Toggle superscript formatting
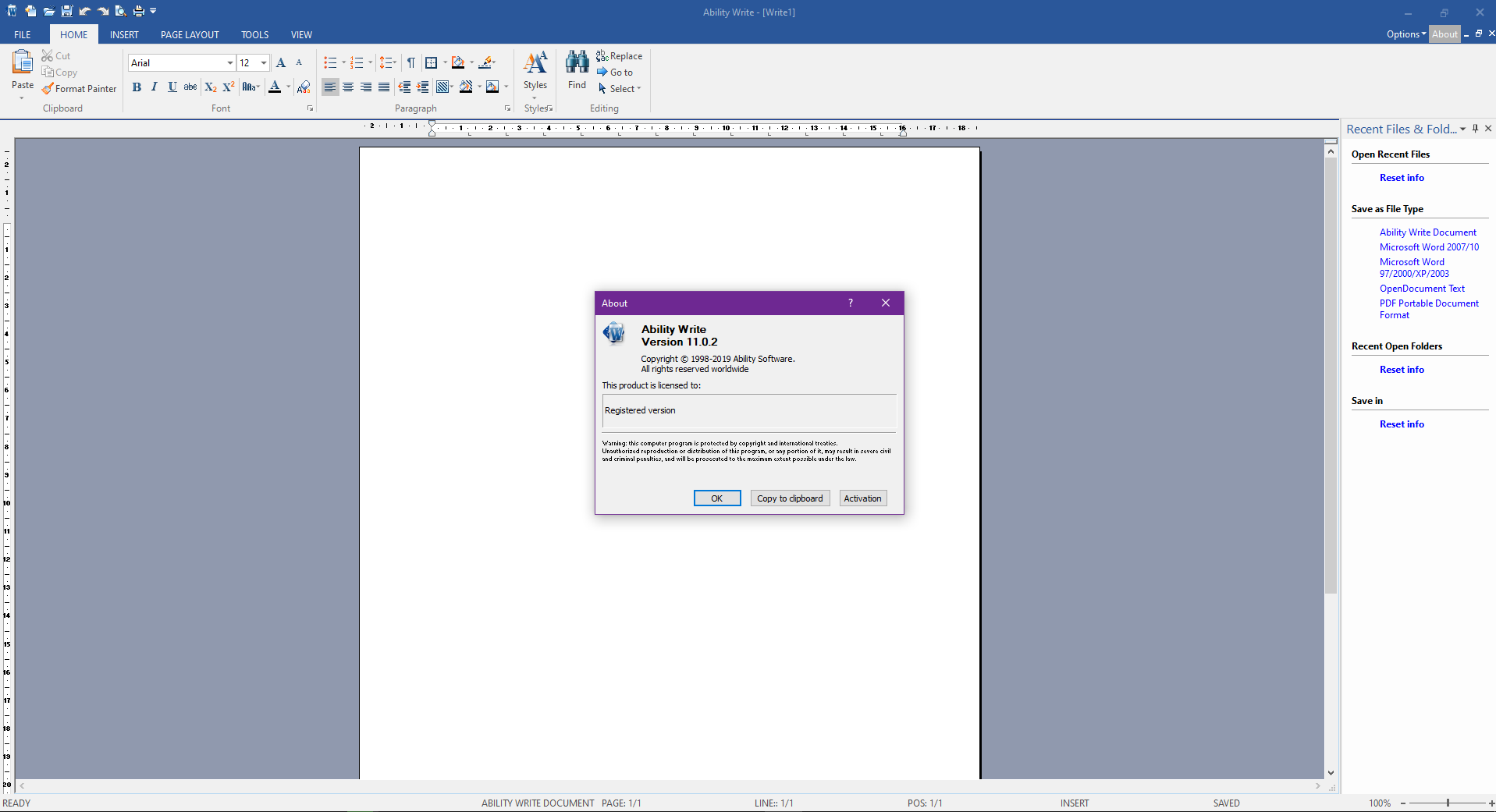Image resolution: width=1496 pixels, height=812 pixels. tap(228, 87)
